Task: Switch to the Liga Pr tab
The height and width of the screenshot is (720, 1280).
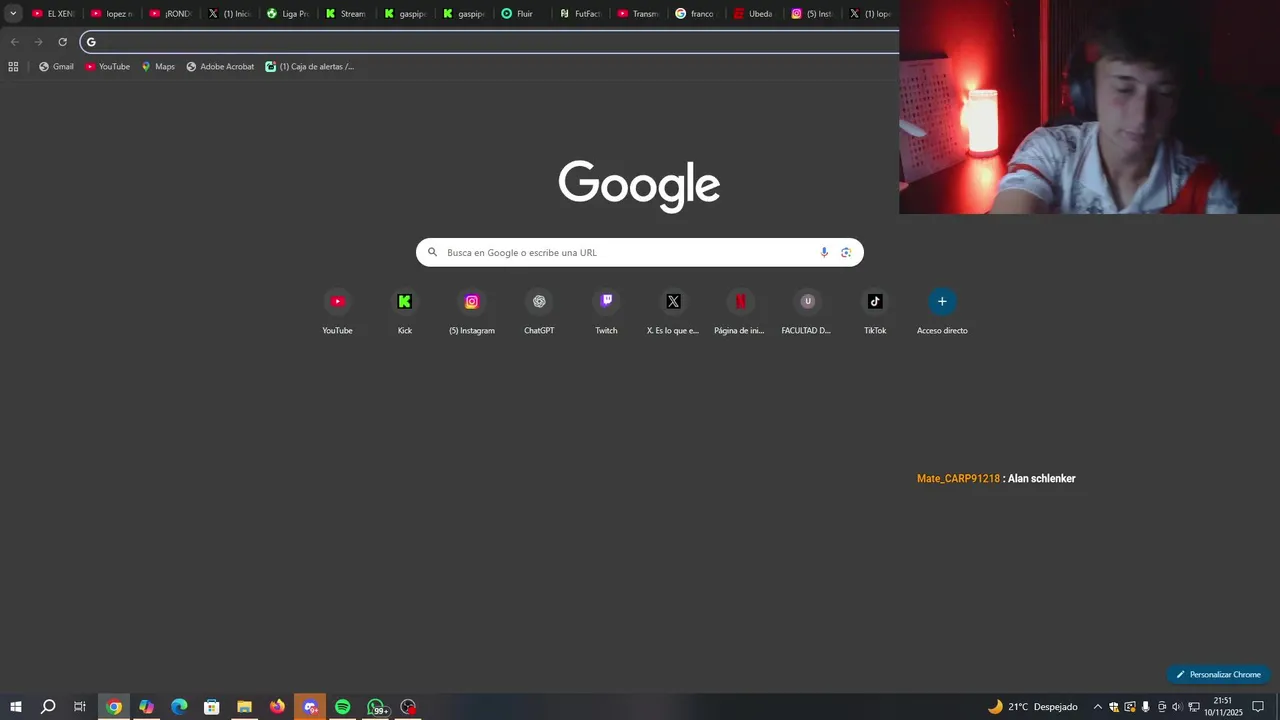Action: click(287, 14)
